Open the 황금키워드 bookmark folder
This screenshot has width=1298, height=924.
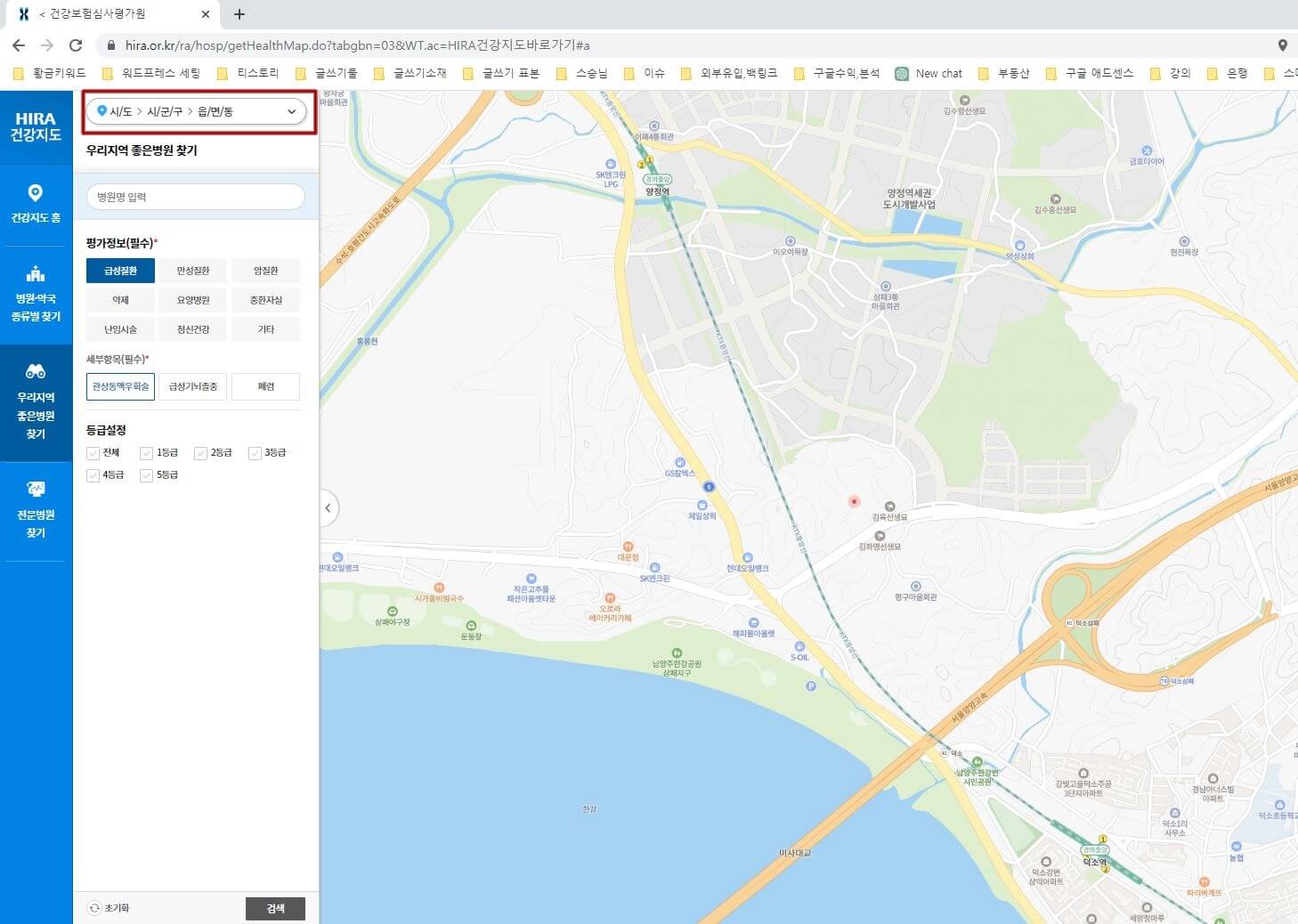click(x=50, y=73)
